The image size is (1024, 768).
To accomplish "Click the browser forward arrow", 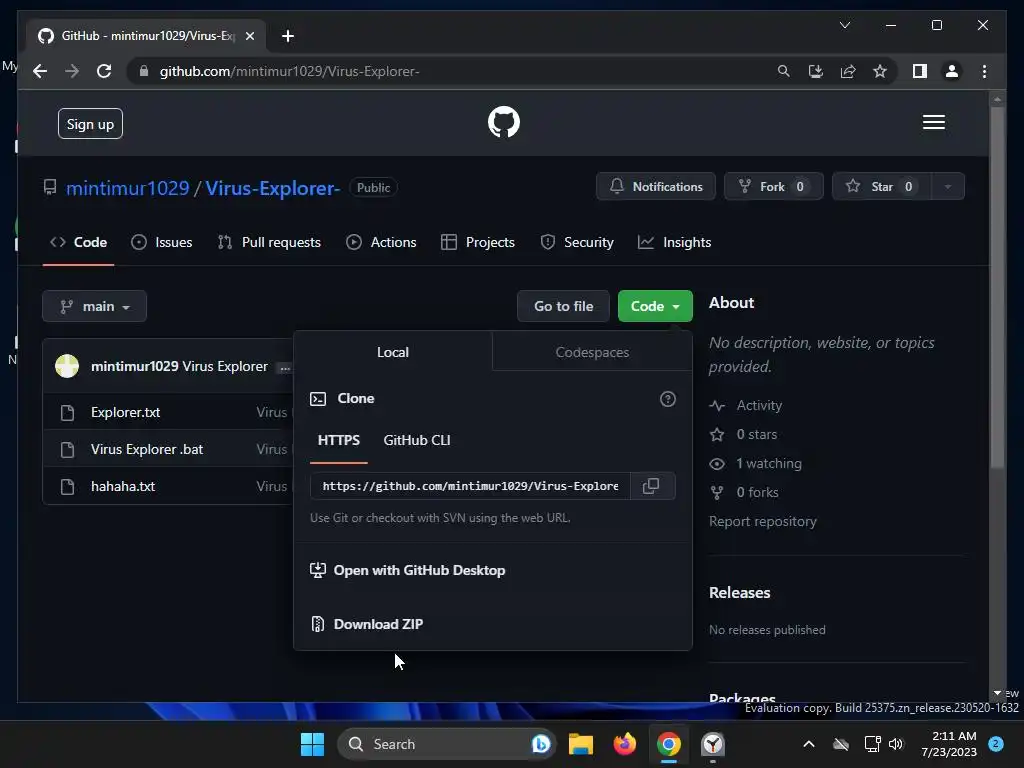I will (x=72, y=71).
